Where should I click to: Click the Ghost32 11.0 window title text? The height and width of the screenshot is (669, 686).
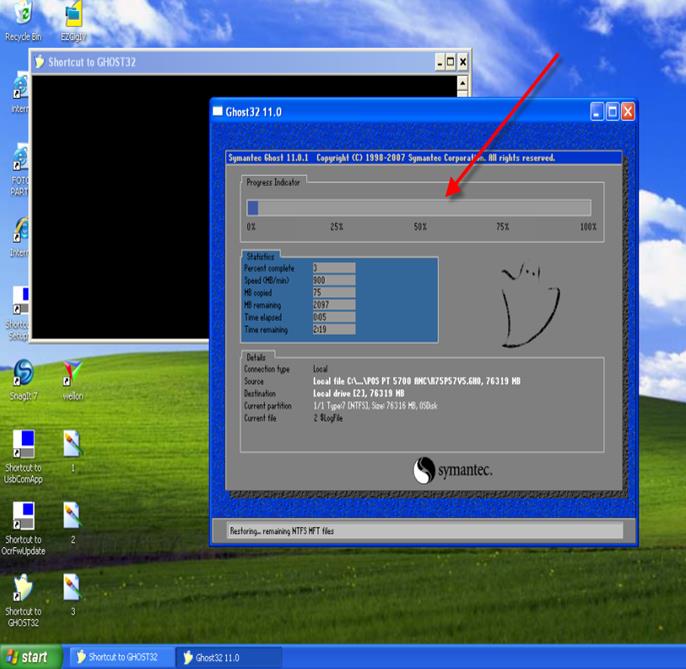(x=254, y=112)
